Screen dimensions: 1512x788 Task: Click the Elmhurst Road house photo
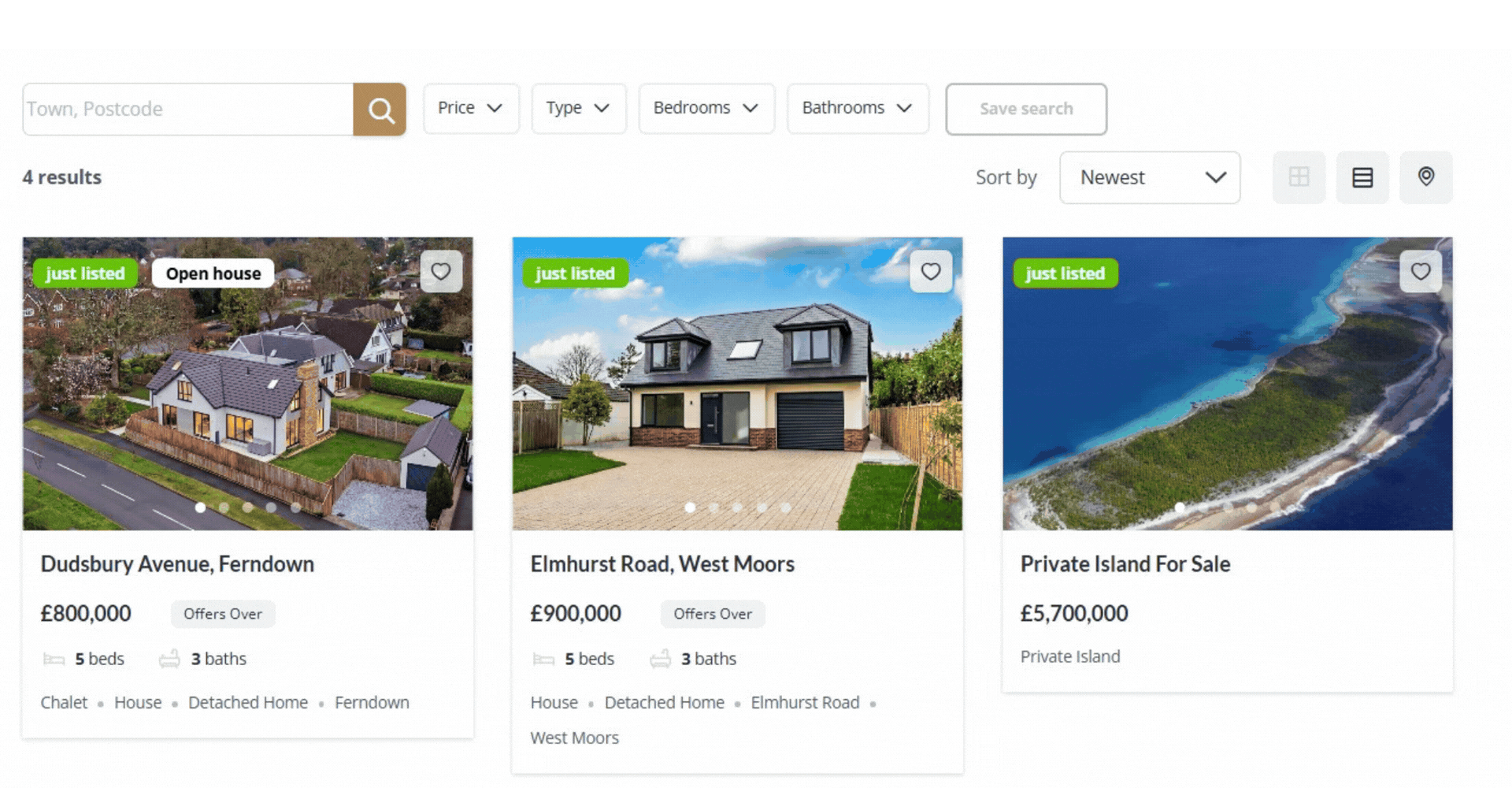pyautogui.click(x=737, y=384)
